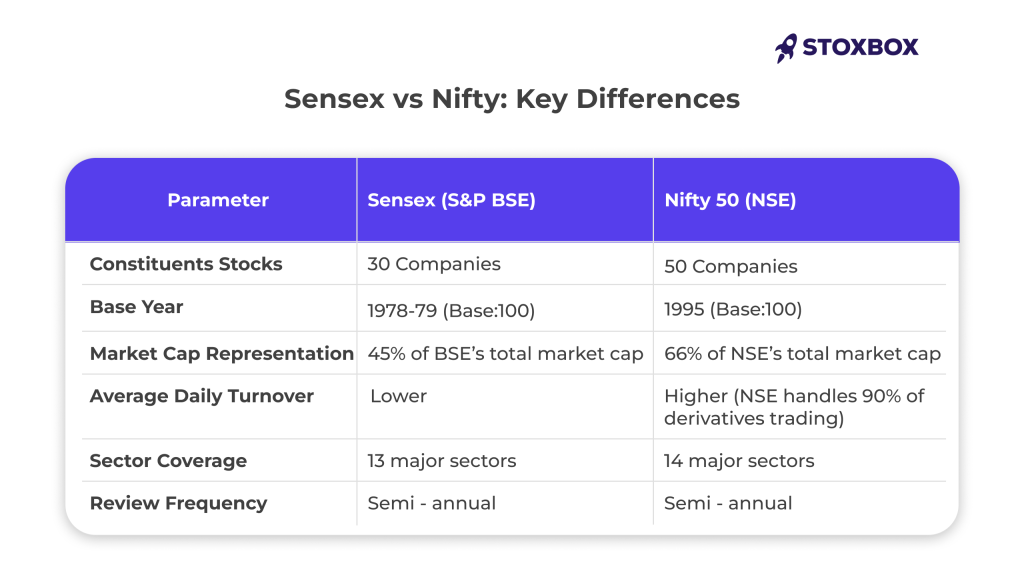Select the 'Base Year' row label

coord(136,307)
